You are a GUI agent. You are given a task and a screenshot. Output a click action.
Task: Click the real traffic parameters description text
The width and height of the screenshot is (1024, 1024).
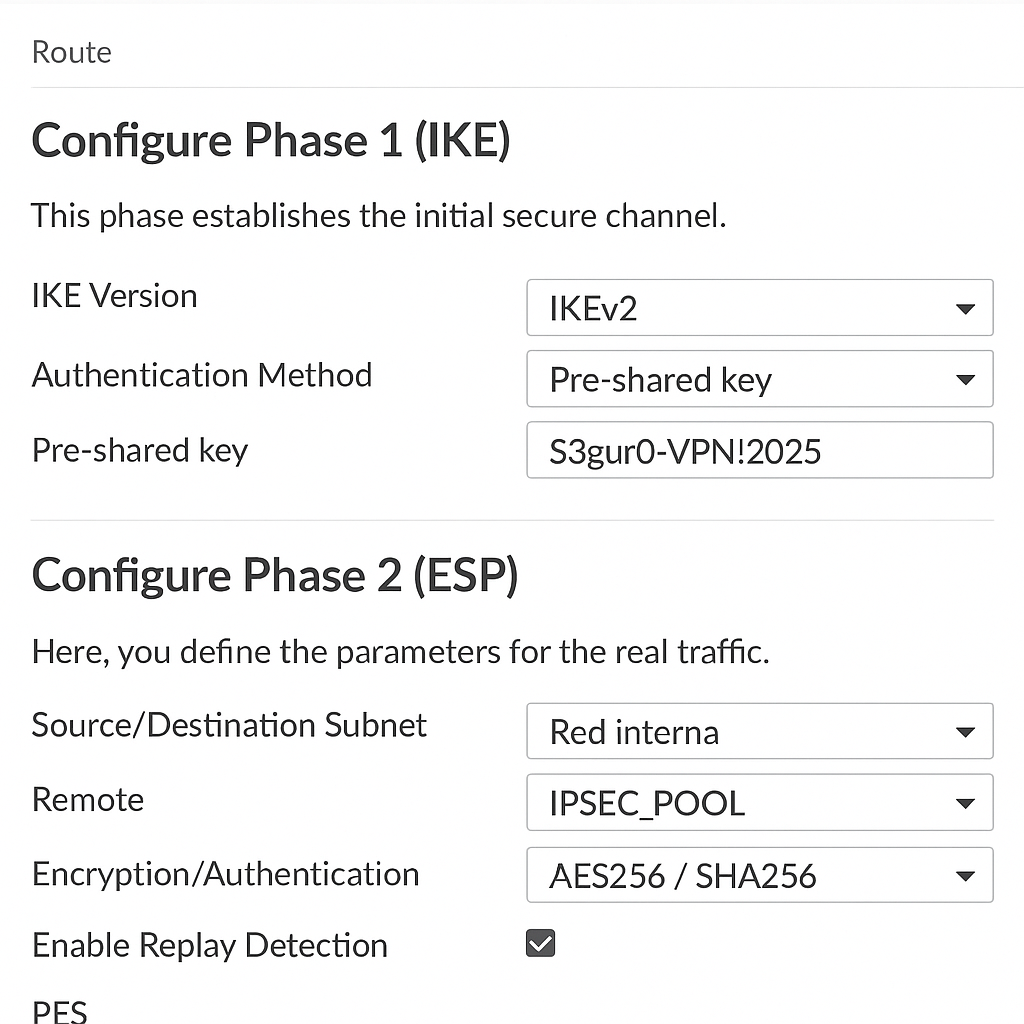click(400, 653)
